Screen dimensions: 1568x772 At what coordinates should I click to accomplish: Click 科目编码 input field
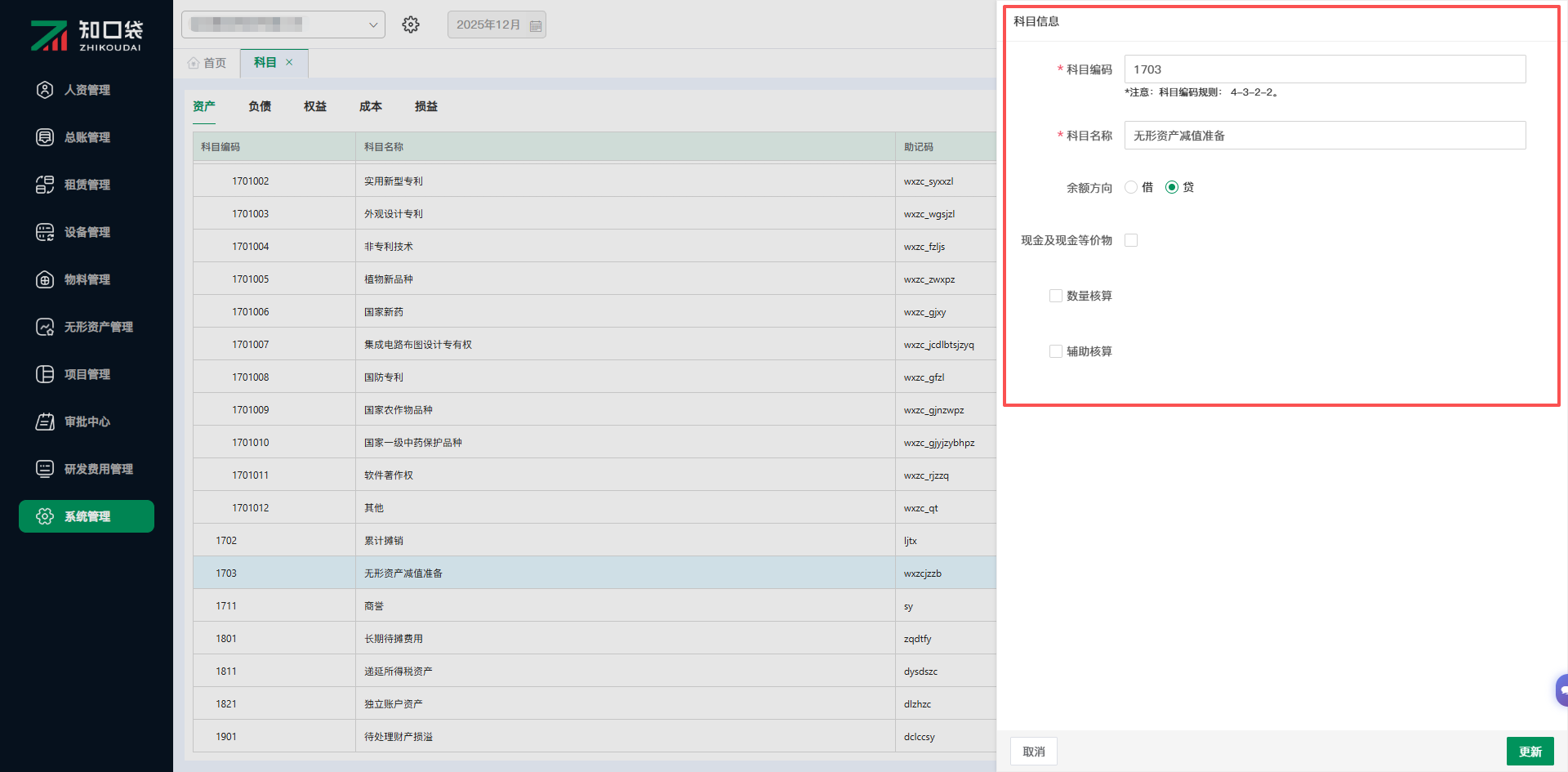[1325, 69]
